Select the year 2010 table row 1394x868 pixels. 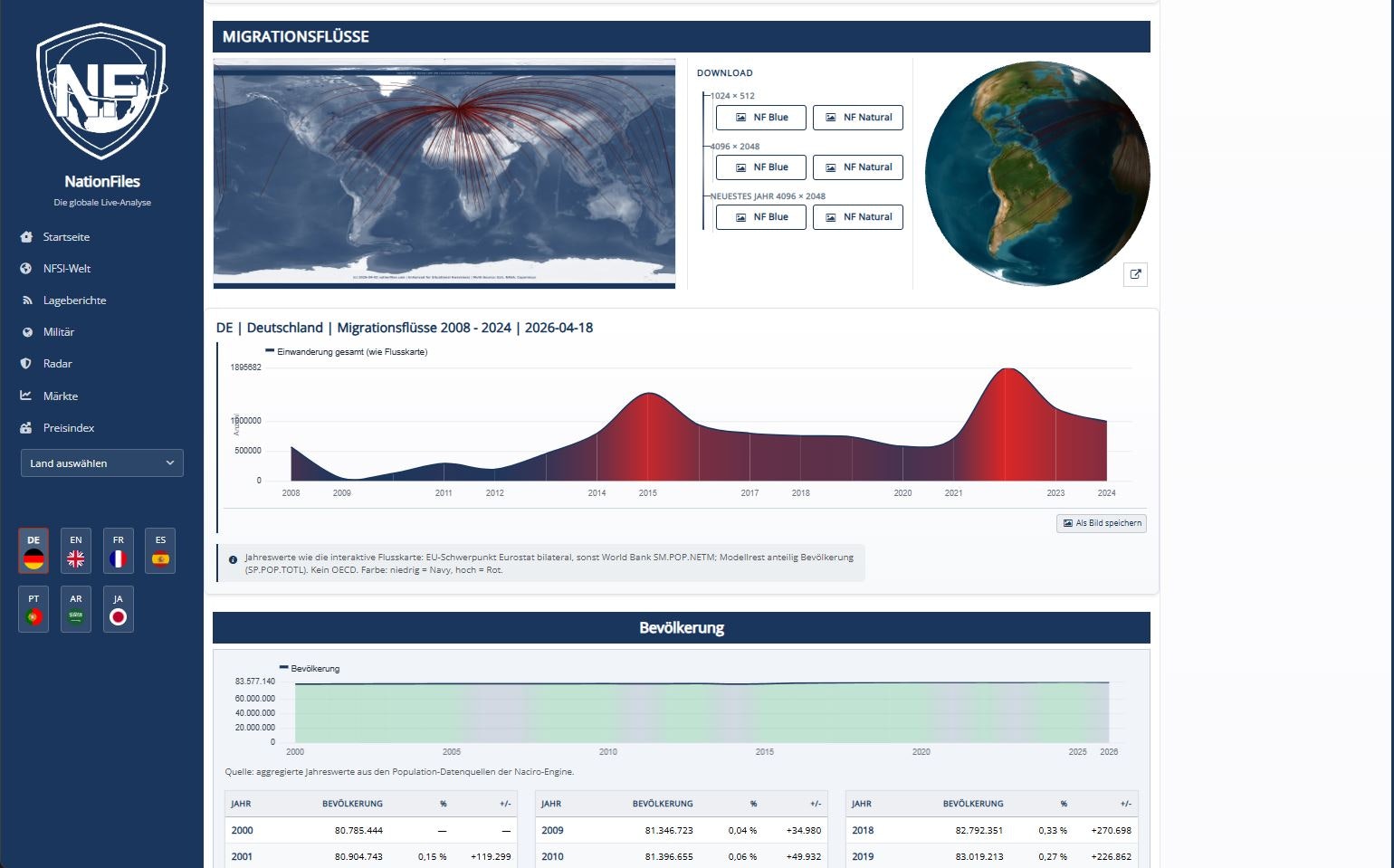(682, 856)
